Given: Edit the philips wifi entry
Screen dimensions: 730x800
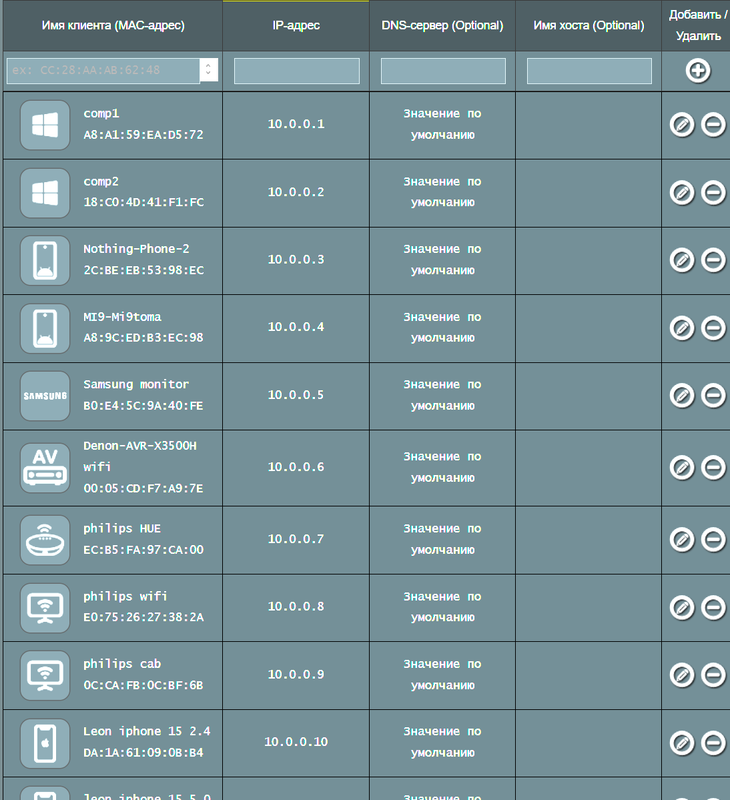Looking at the screenshot, I should click(x=682, y=607).
